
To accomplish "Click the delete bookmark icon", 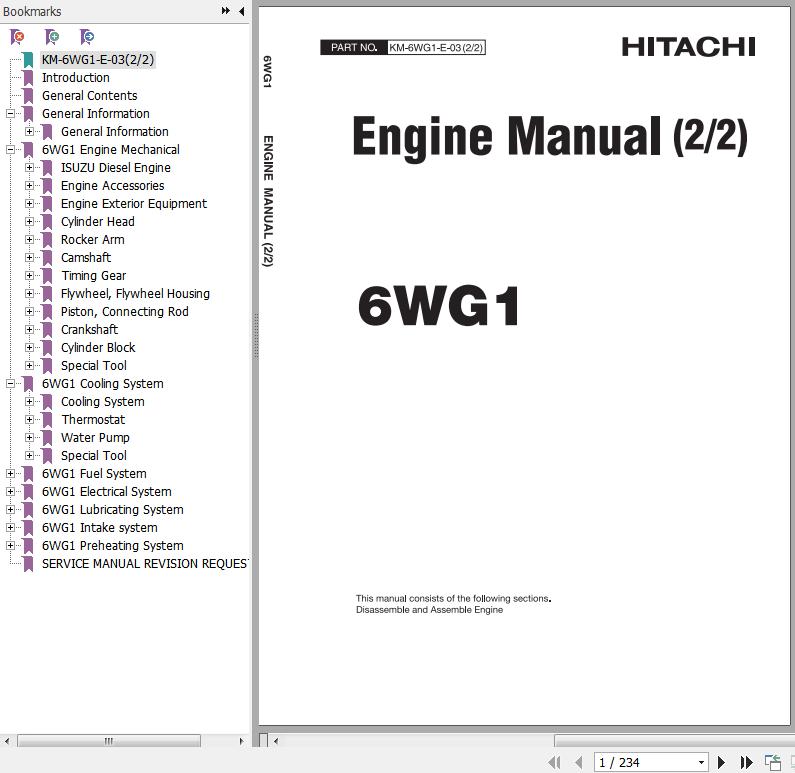I will 17,37.
